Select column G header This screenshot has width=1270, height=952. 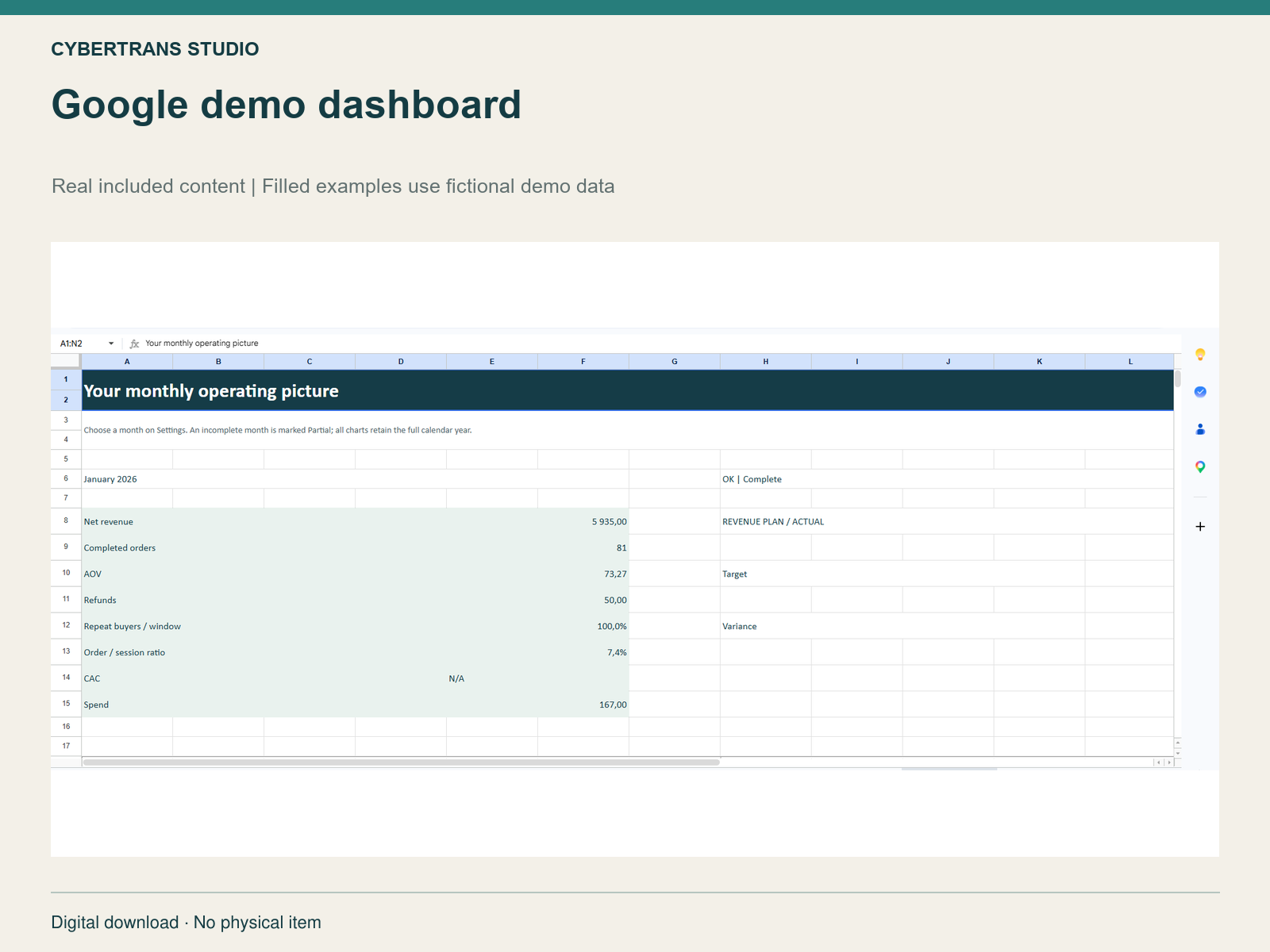tap(675, 362)
